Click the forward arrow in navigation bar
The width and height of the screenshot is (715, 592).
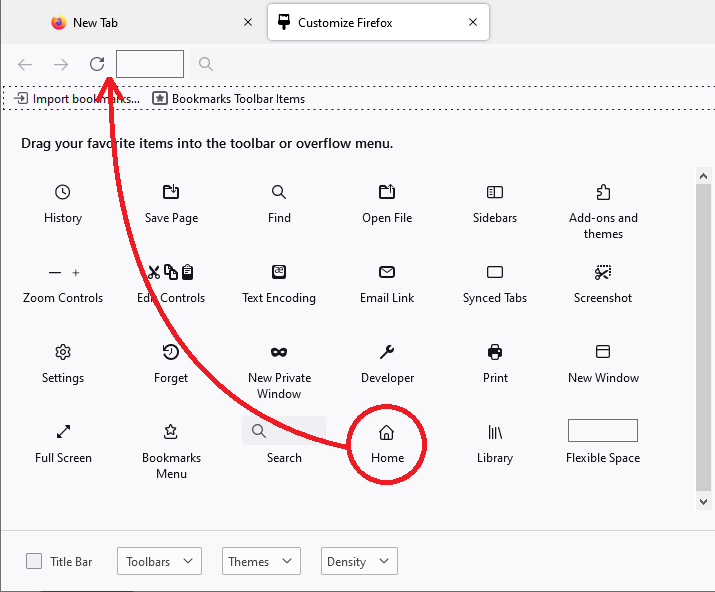click(61, 64)
